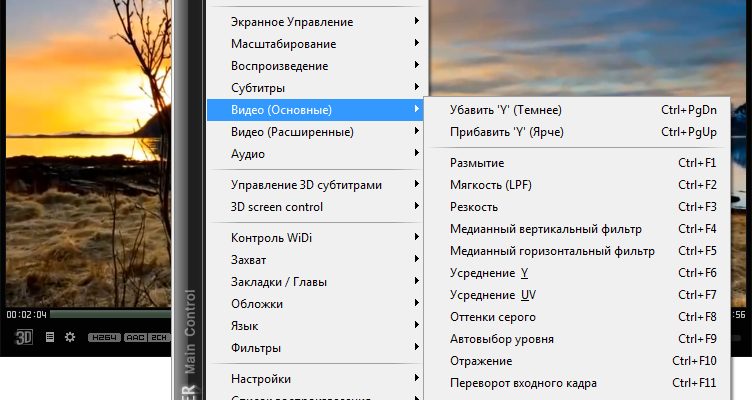Open the Настройки menu entry
752x400 pixels.
pos(315,379)
